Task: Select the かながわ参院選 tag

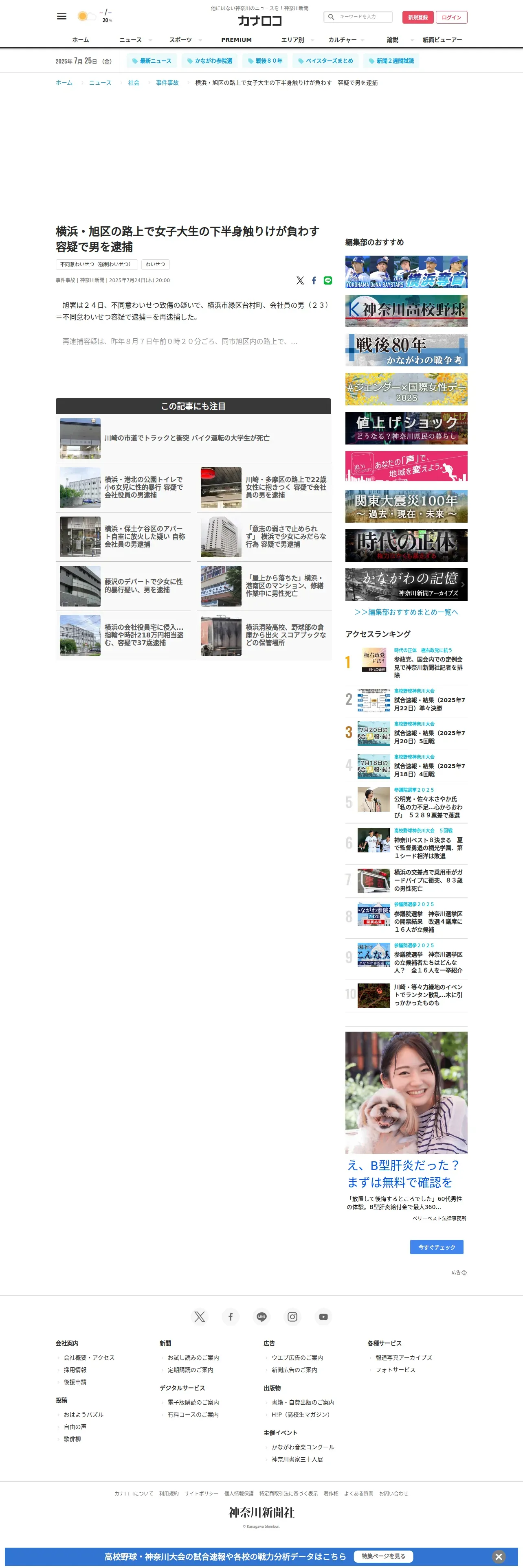Action: coord(209,61)
